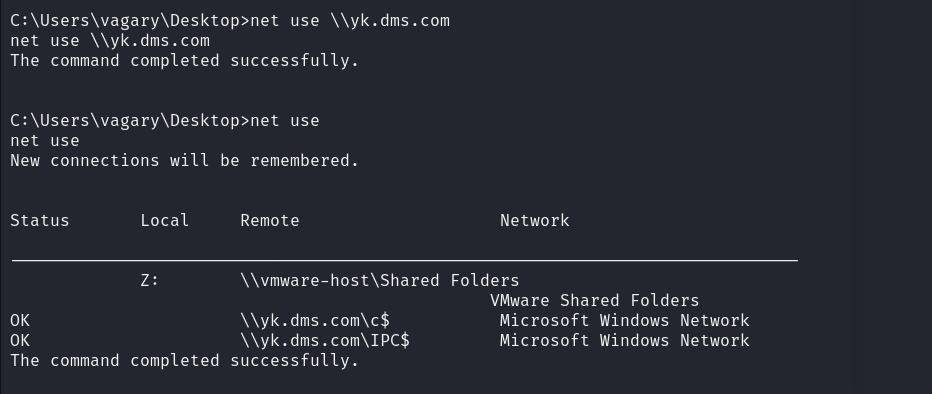Click the "\\vmware-host\Shared Folders" path
Viewport: 932px width, 394px height.
(380, 280)
